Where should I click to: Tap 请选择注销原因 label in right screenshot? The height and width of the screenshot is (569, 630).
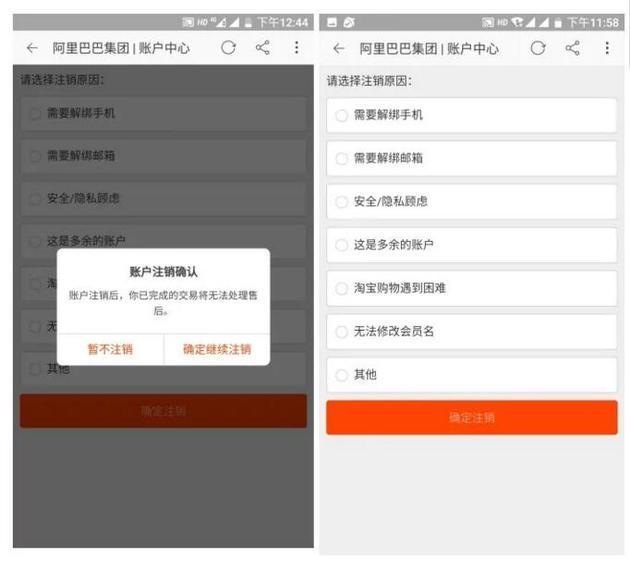369,81
